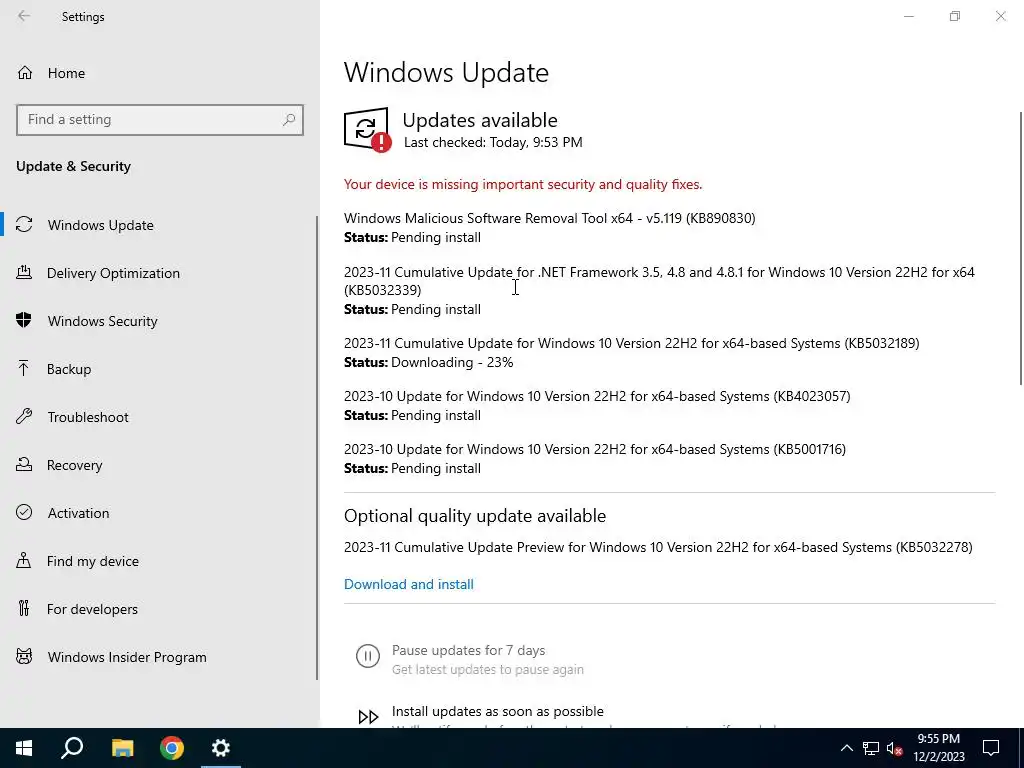Open Activation settings

pos(78,513)
